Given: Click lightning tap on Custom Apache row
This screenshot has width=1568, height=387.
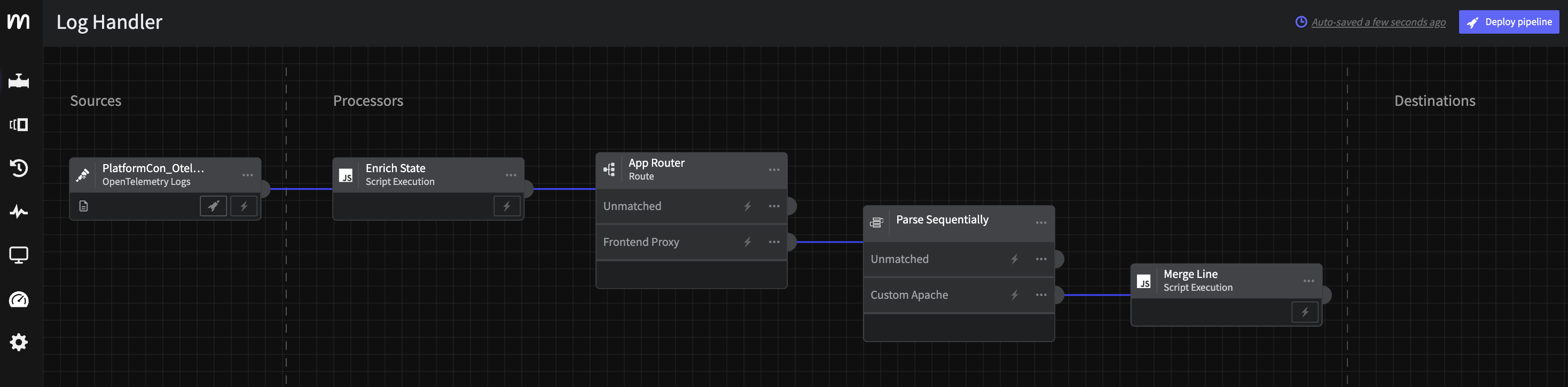Looking at the screenshot, I should click(x=1014, y=295).
